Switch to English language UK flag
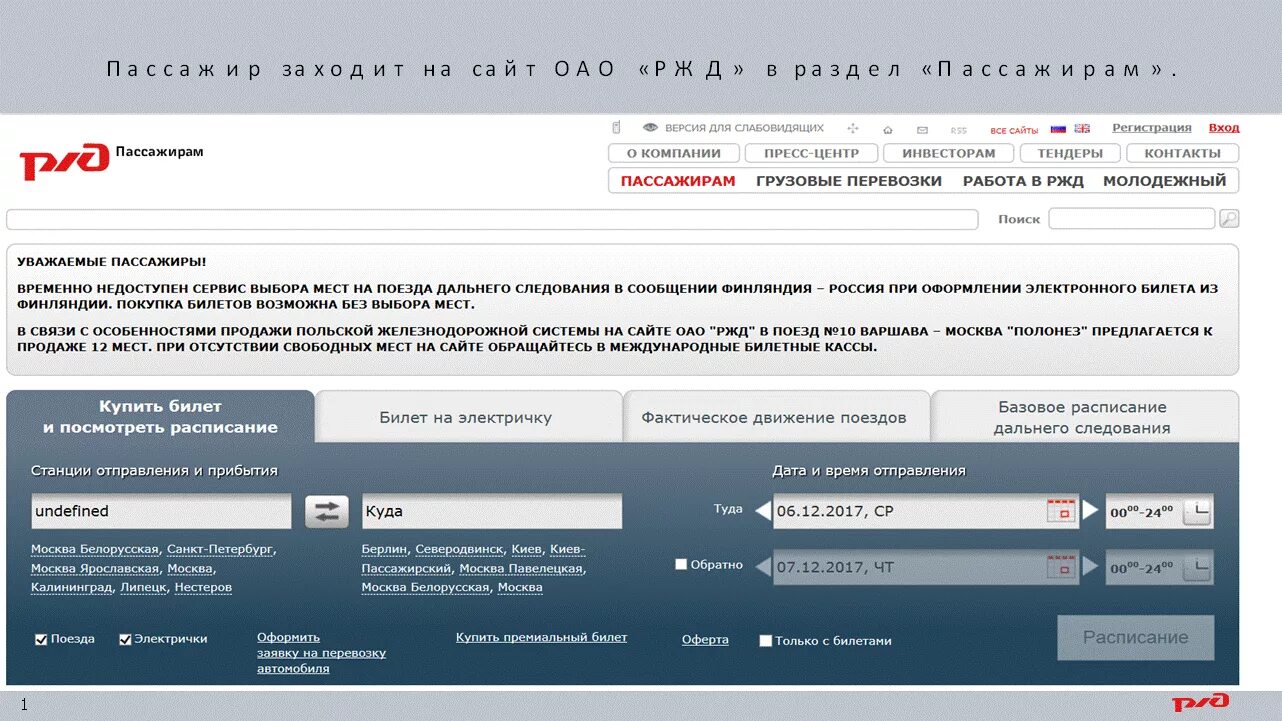This screenshot has width=1282, height=721. (1082, 129)
